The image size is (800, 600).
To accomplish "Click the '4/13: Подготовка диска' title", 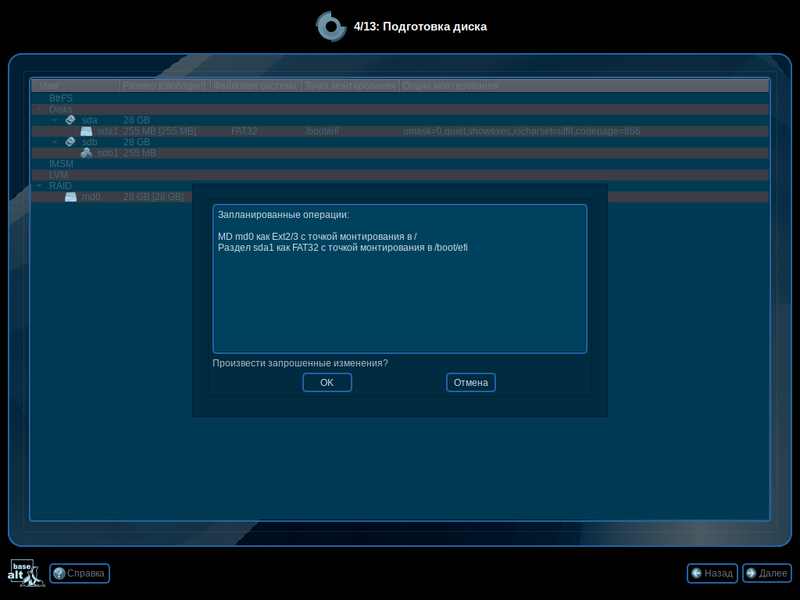I will point(420,27).
